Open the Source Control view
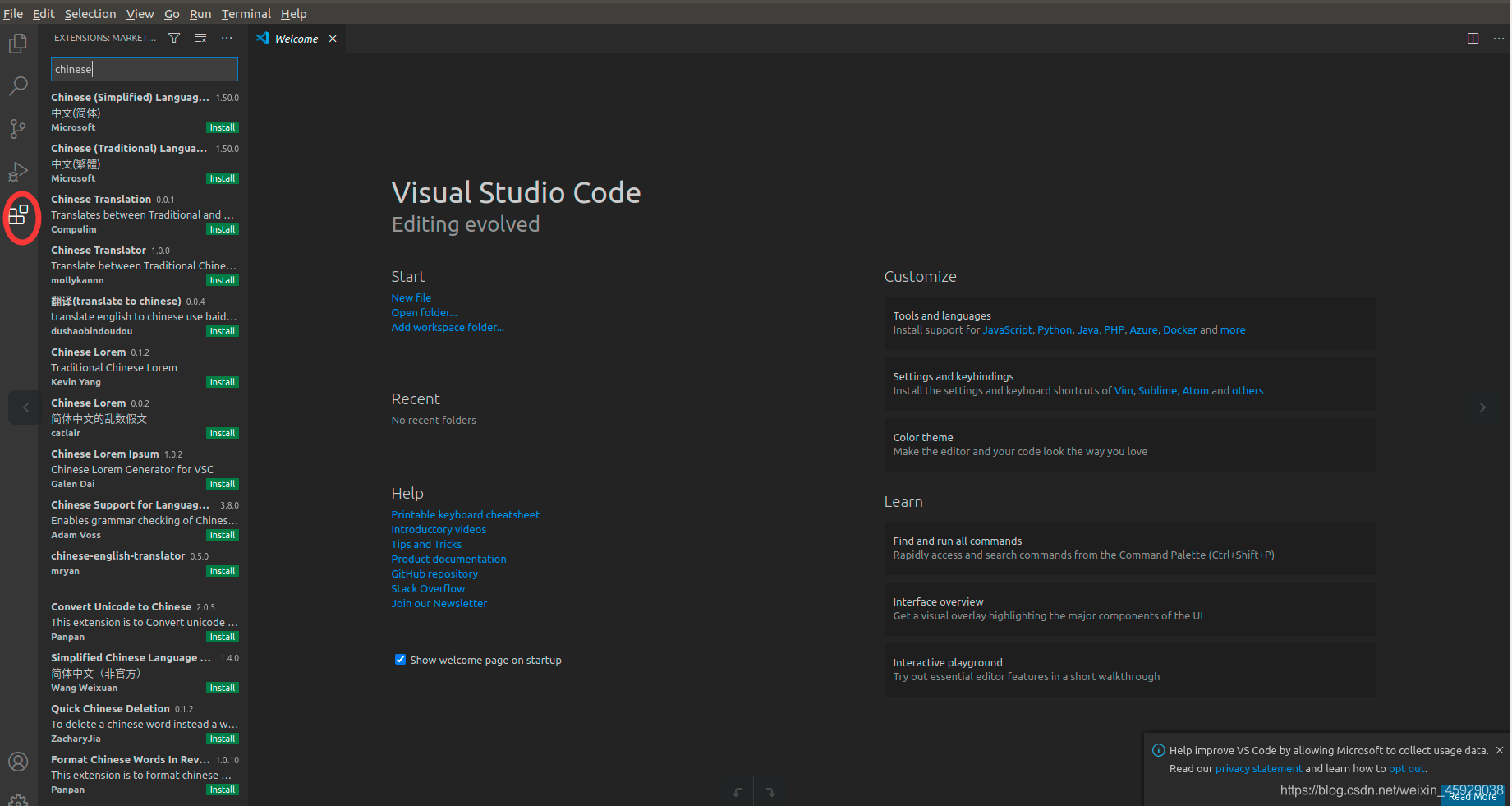 tap(18, 129)
